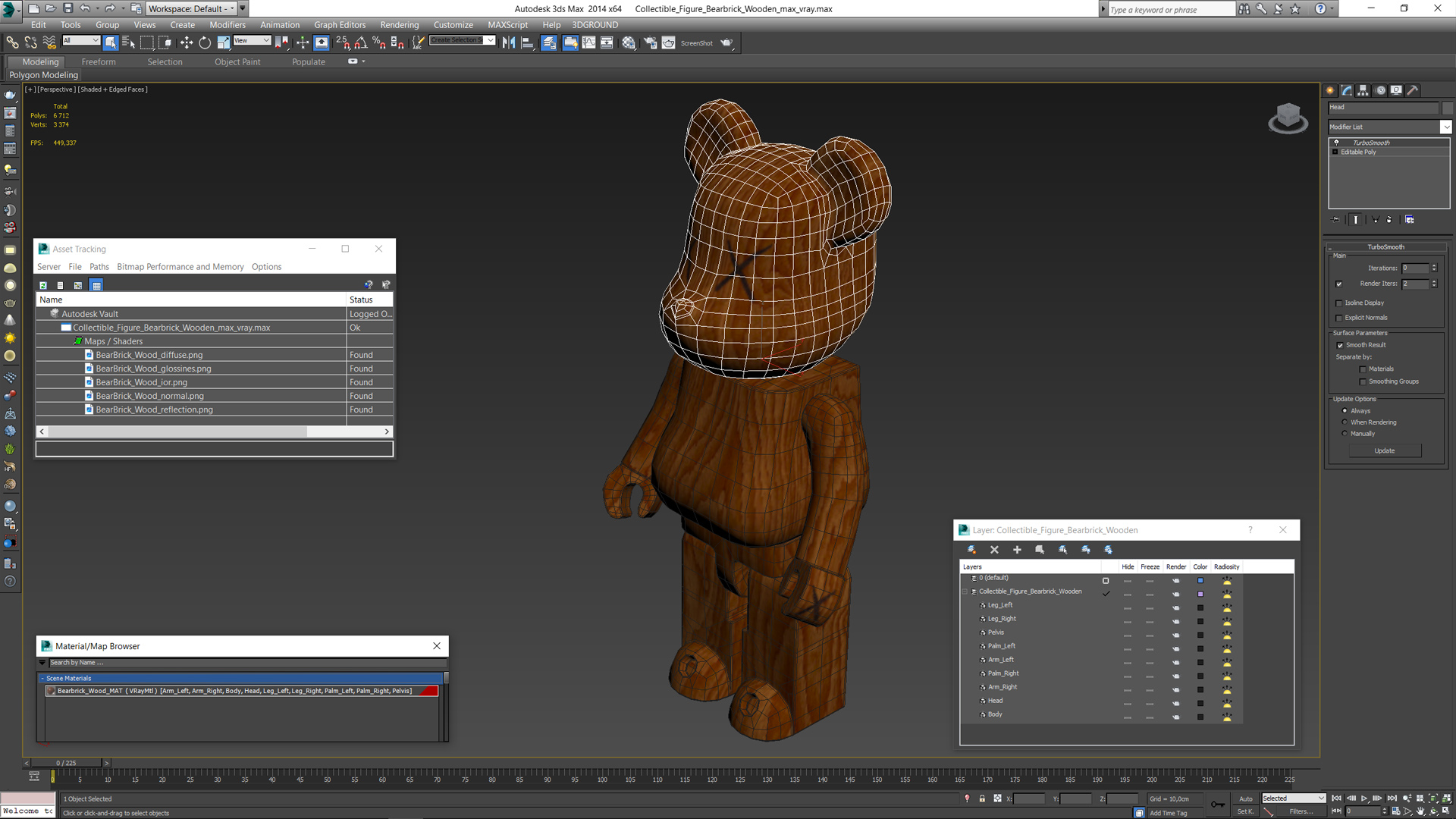The width and height of the screenshot is (1456, 819).
Task: Select the Move transform tool
Action: 187,42
